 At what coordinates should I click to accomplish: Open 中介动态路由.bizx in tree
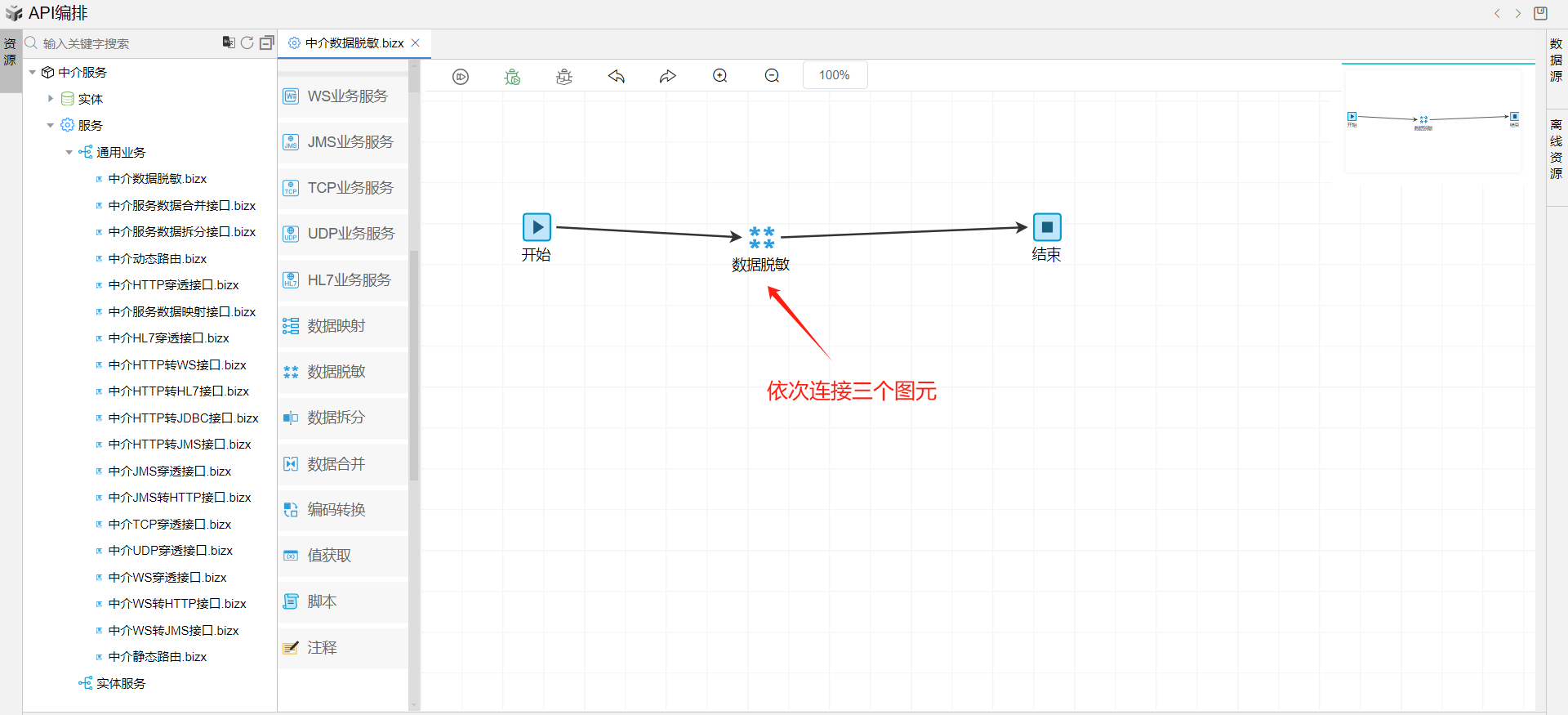click(x=158, y=259)
